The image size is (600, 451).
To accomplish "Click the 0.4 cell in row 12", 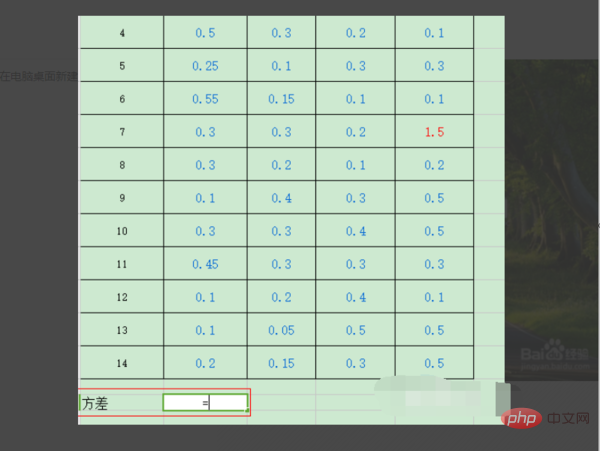I will [x=355, y=296].
